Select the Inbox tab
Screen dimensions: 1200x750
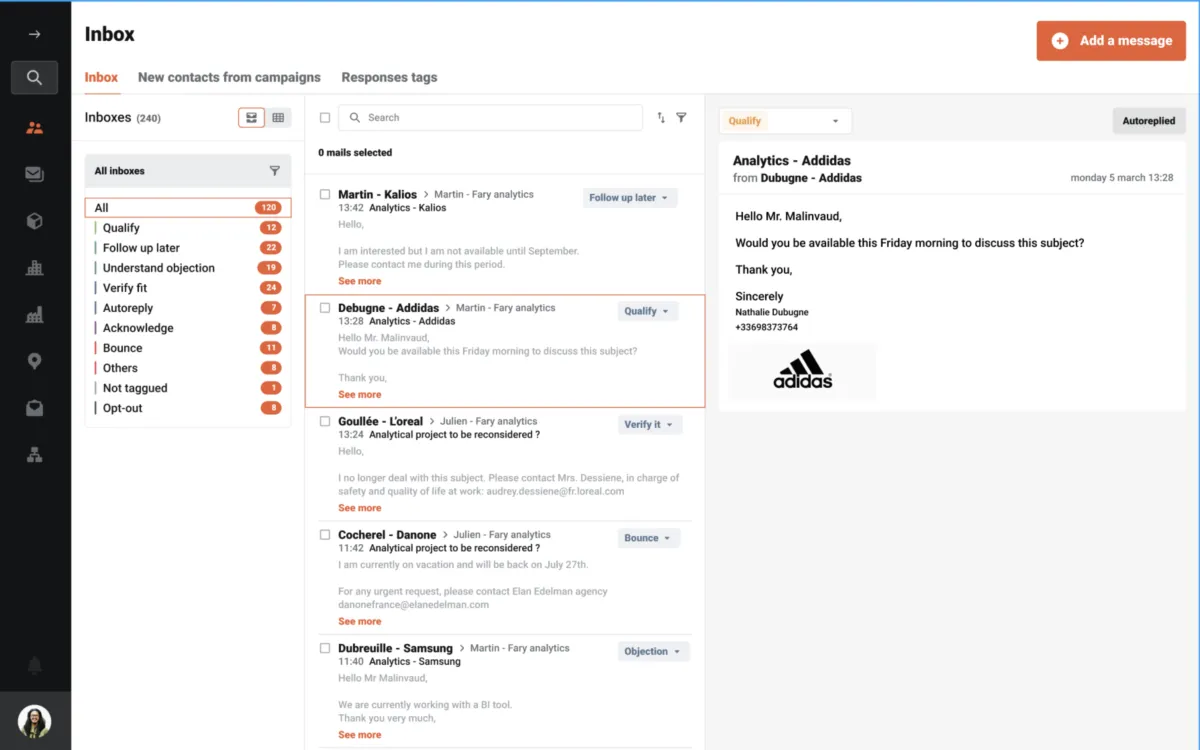click(101, 77)
